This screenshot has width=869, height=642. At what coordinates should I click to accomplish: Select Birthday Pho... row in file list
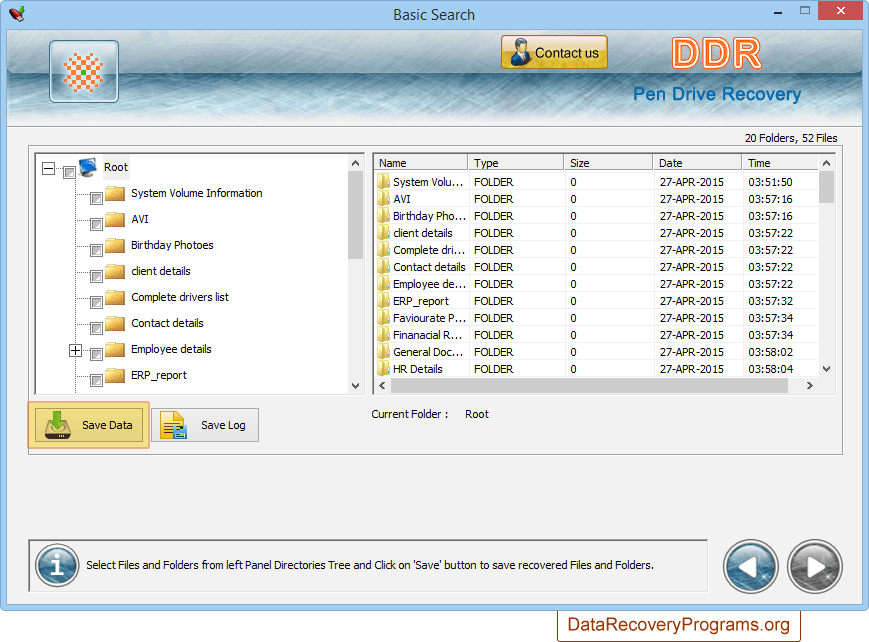pyautogui.click(x=596, y=216)
